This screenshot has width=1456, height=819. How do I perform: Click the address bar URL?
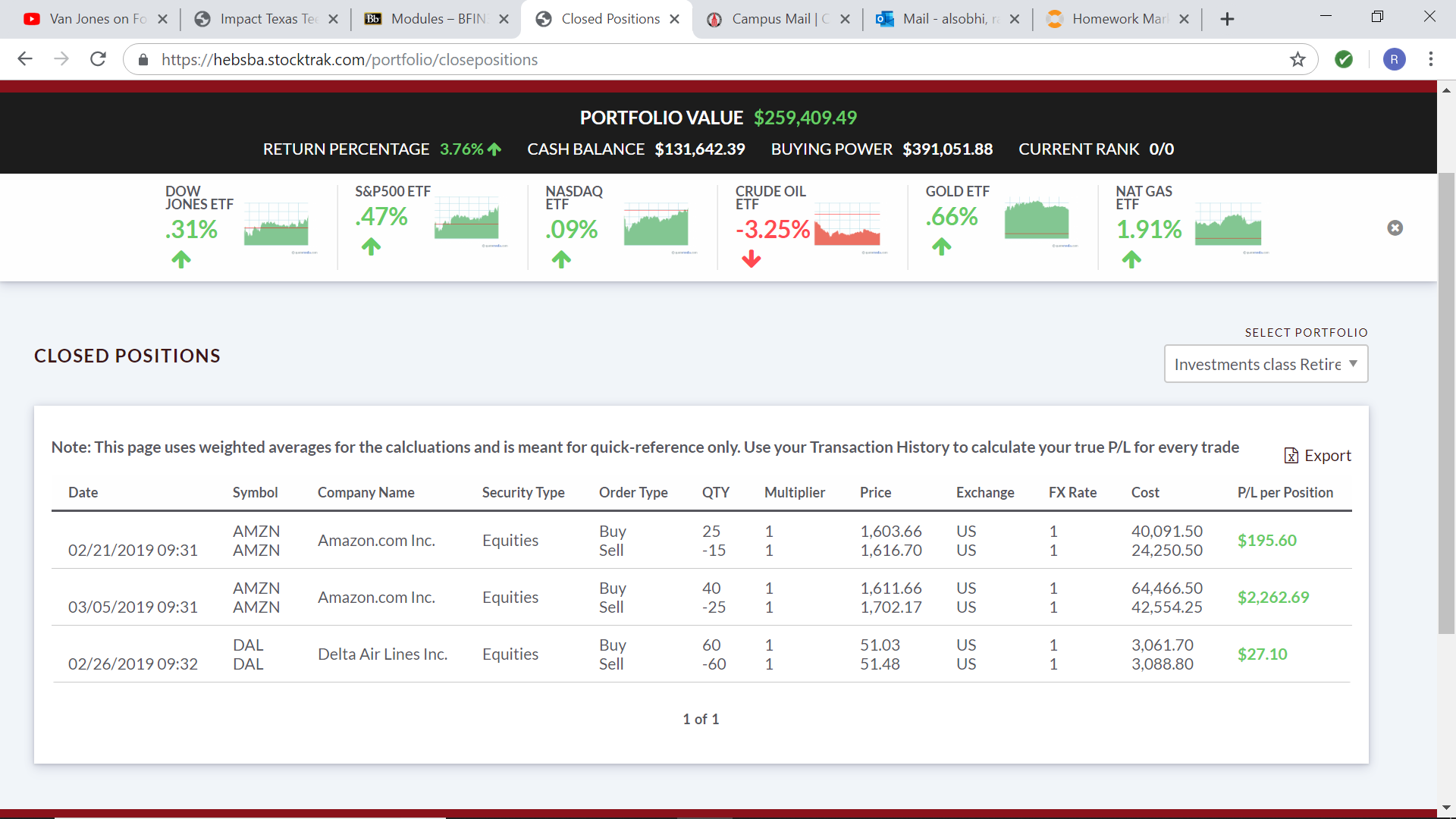[x=349, y=60]
